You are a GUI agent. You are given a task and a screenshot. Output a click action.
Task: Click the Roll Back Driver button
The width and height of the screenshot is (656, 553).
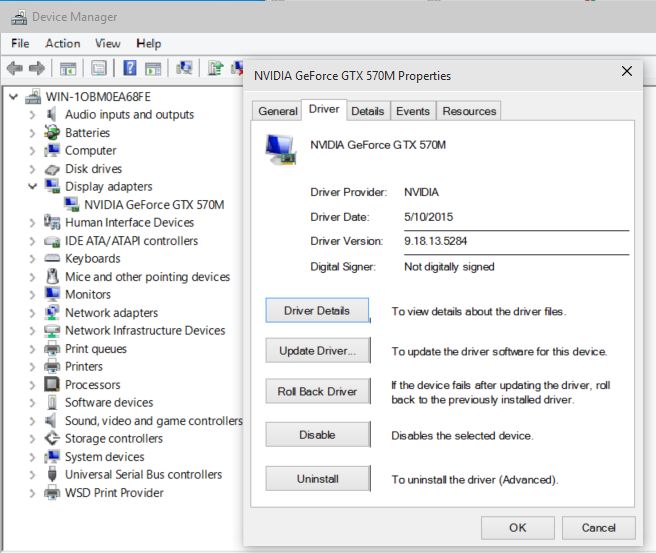(x=318, y=392)
